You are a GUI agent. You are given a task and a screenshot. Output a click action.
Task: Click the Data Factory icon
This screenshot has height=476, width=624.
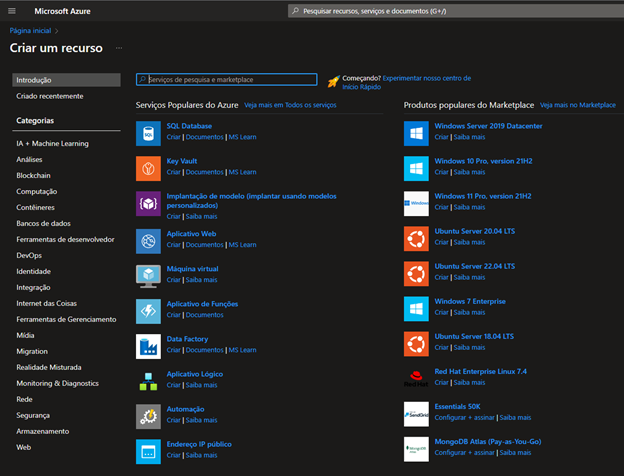(x=148, y=346)
